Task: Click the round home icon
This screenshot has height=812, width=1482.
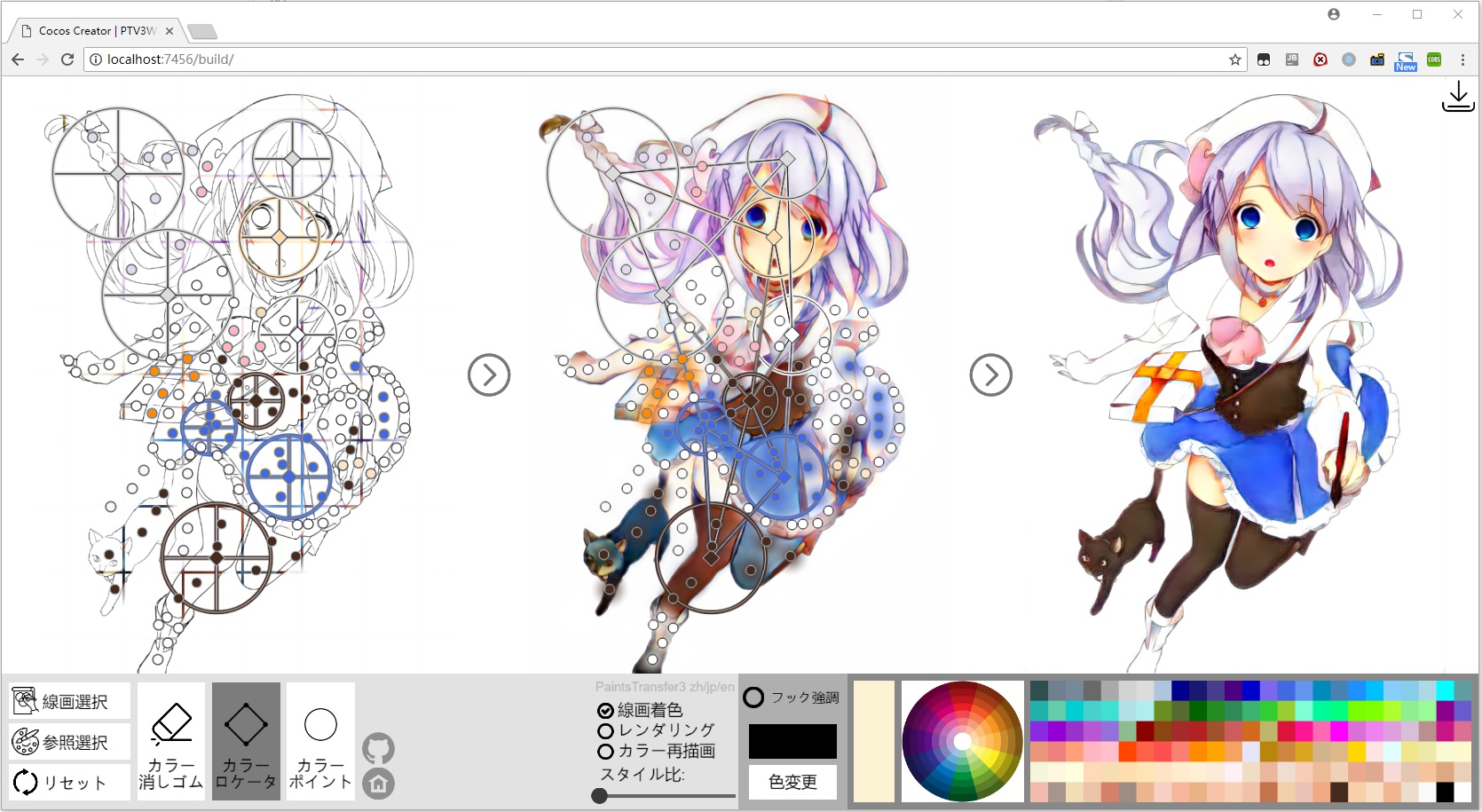Action: point(379,784)
